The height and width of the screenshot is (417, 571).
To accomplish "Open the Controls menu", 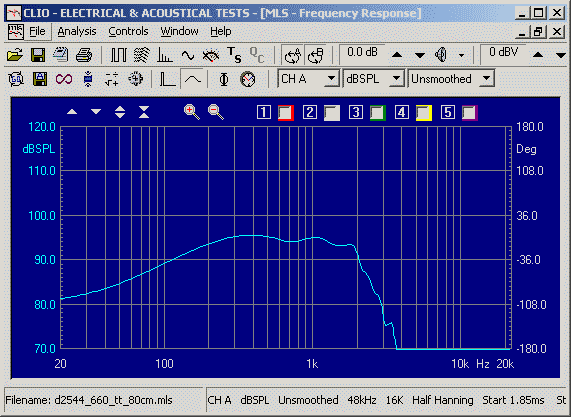I will click(128, 32).
